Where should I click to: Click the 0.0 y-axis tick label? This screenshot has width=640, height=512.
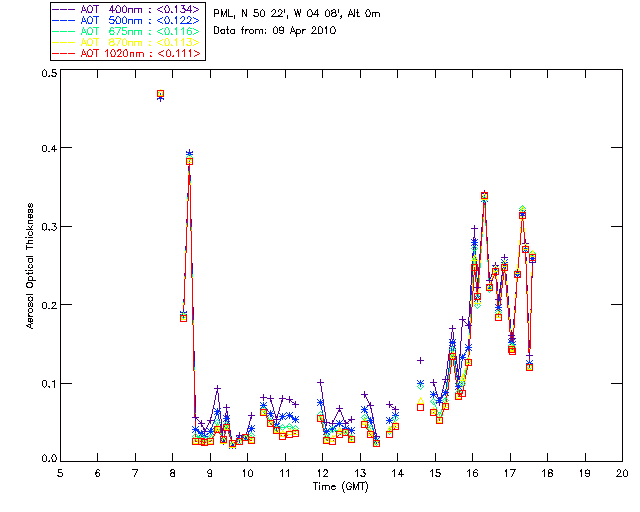pos(49,458)
